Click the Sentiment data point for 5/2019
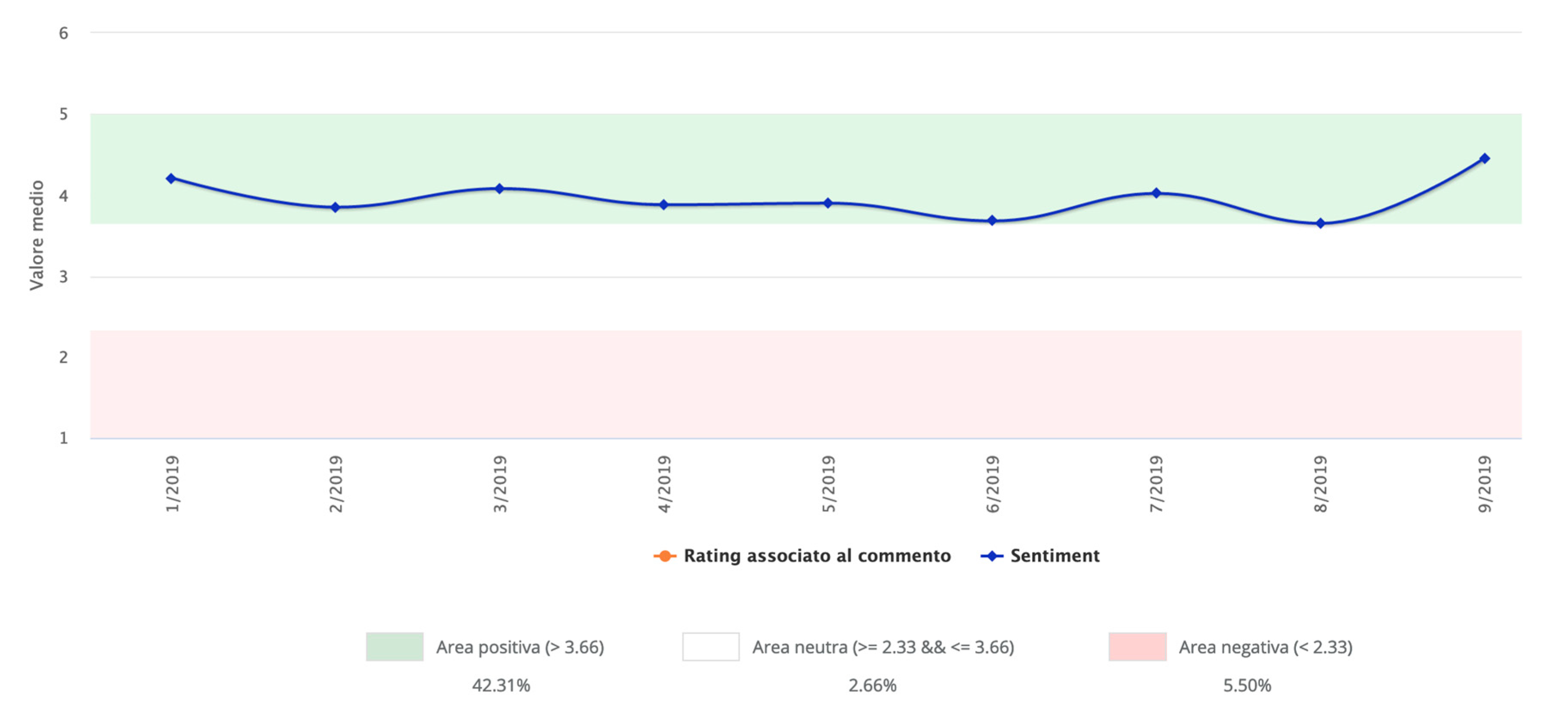Viewport: 1568px width, 721px height. [x=828, y=203]
